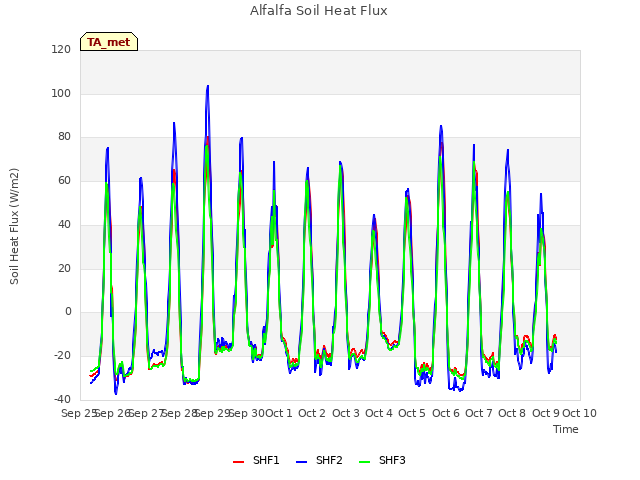Click the x-axis label Oct 6
The image size is (640, 480).
pos(446,413)
